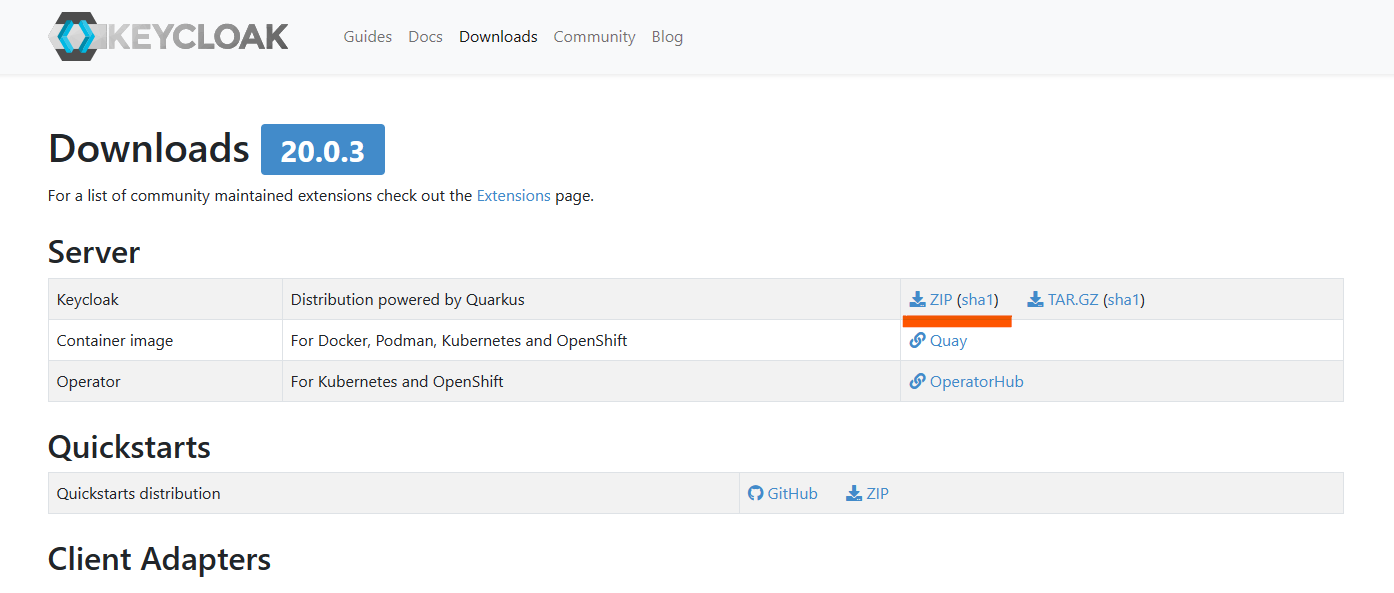Download the Keycloak server ZIP link

tap(941, 300)
